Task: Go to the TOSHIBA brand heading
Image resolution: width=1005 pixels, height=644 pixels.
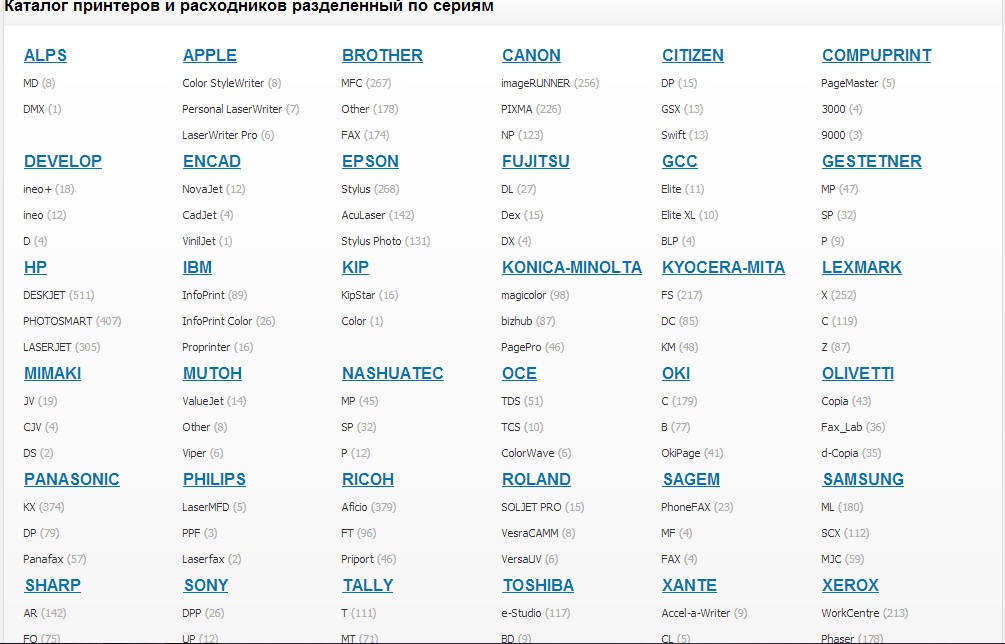Action: [538, 585]
